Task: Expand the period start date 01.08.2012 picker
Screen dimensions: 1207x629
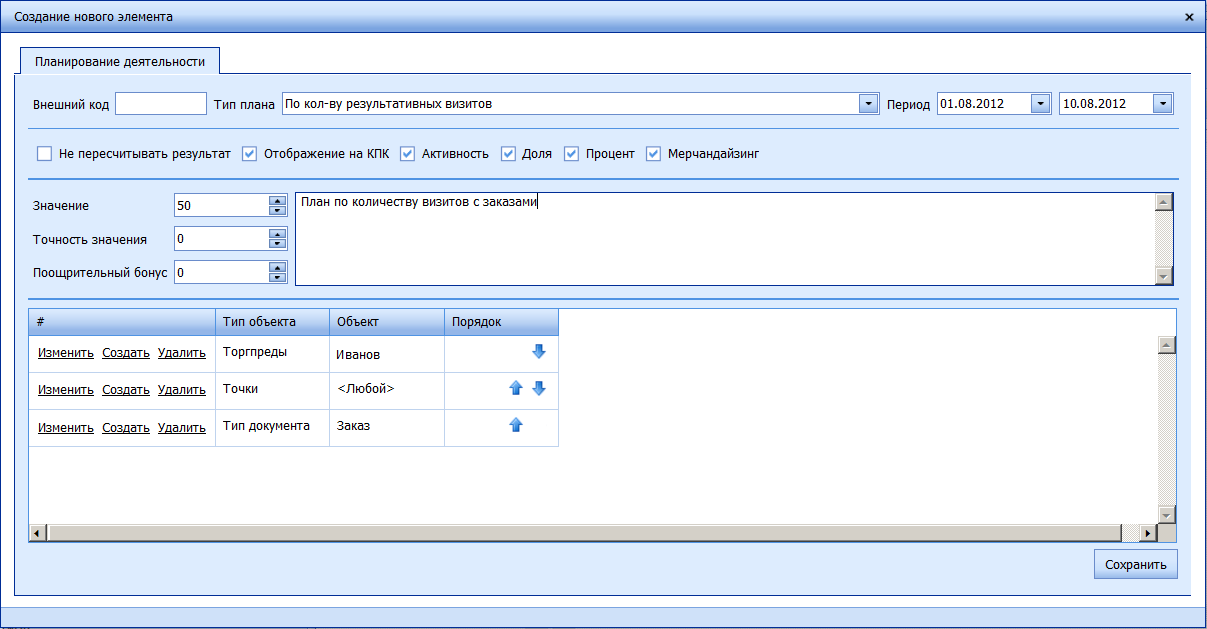Action: (1040, 104)
